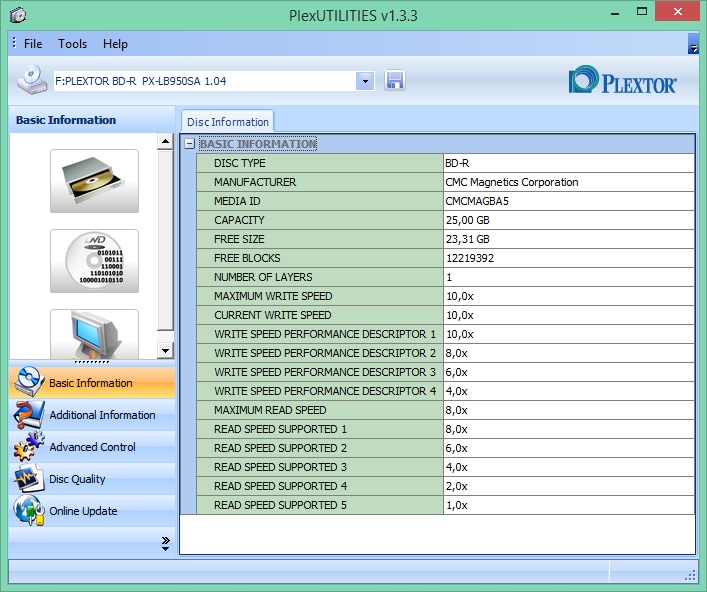Click the Additional Information icon

coord(28,415)
